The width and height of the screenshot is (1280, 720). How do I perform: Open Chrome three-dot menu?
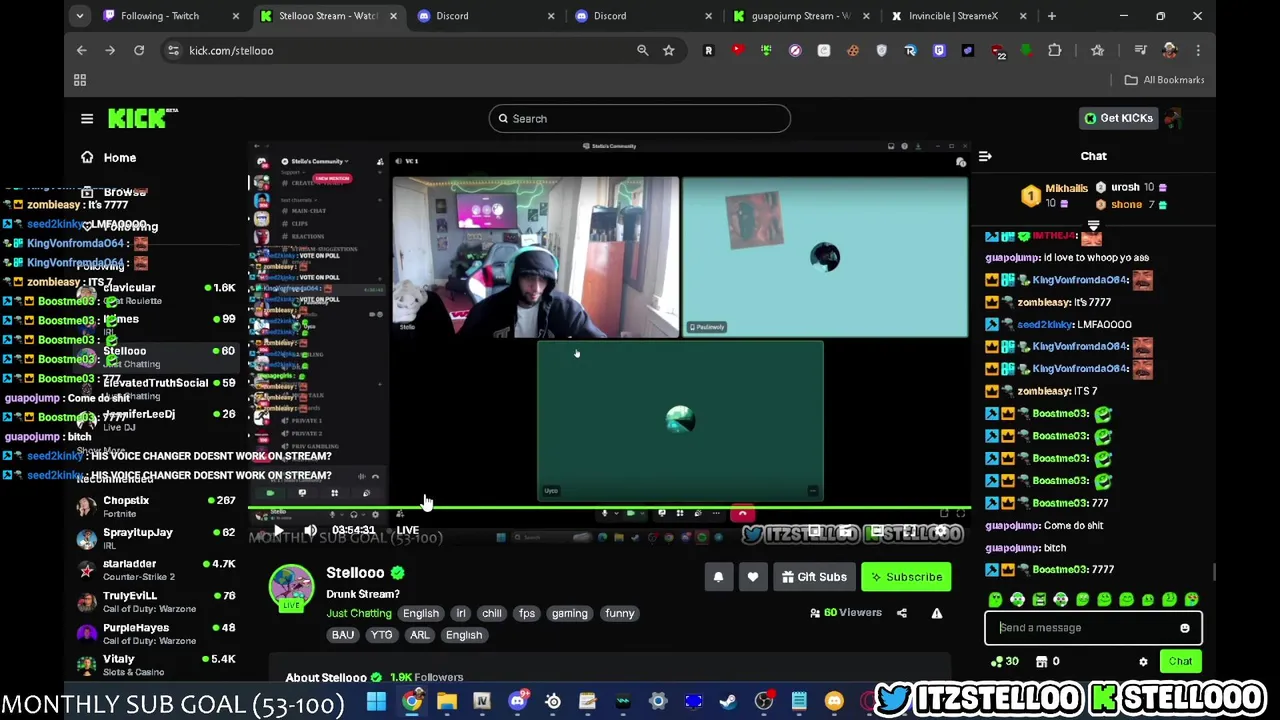pos(1198,50)
